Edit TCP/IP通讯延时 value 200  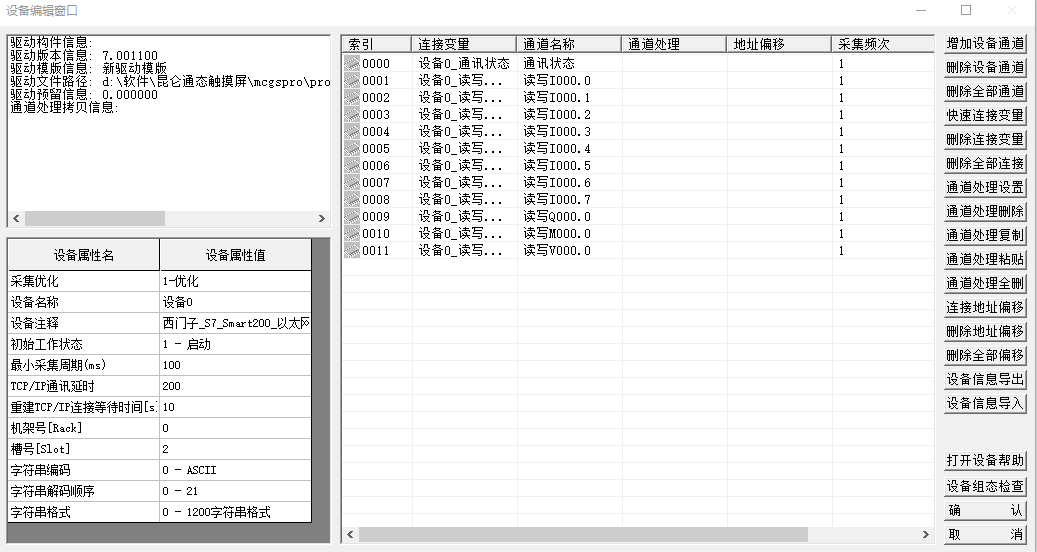point(235,386)
